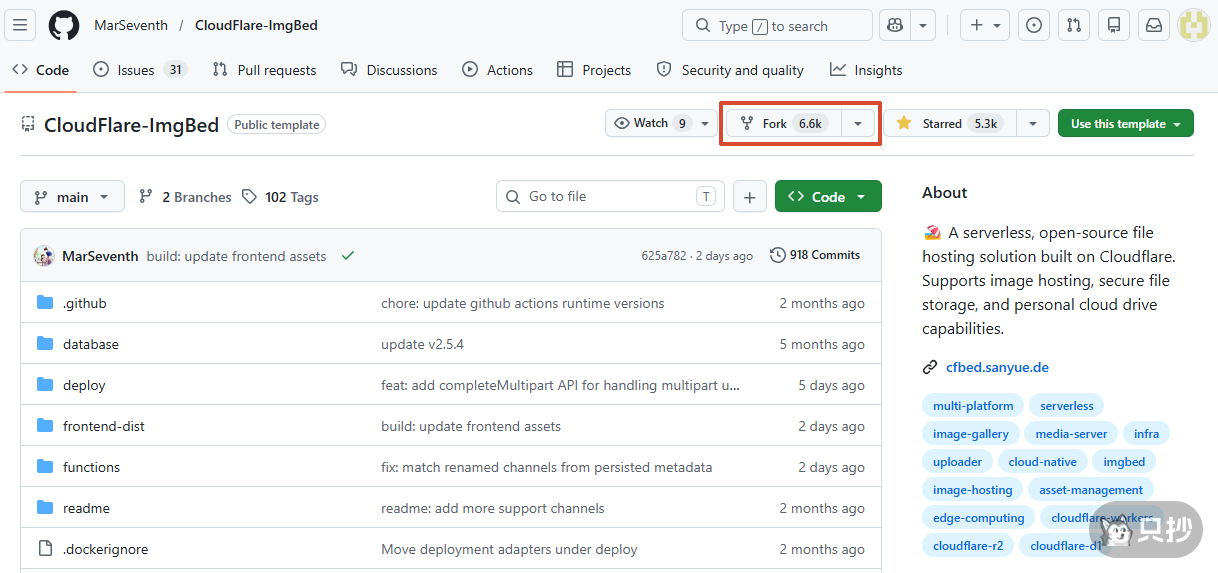
Task: Select the media-server topic tag
Action: (1071, 434)
